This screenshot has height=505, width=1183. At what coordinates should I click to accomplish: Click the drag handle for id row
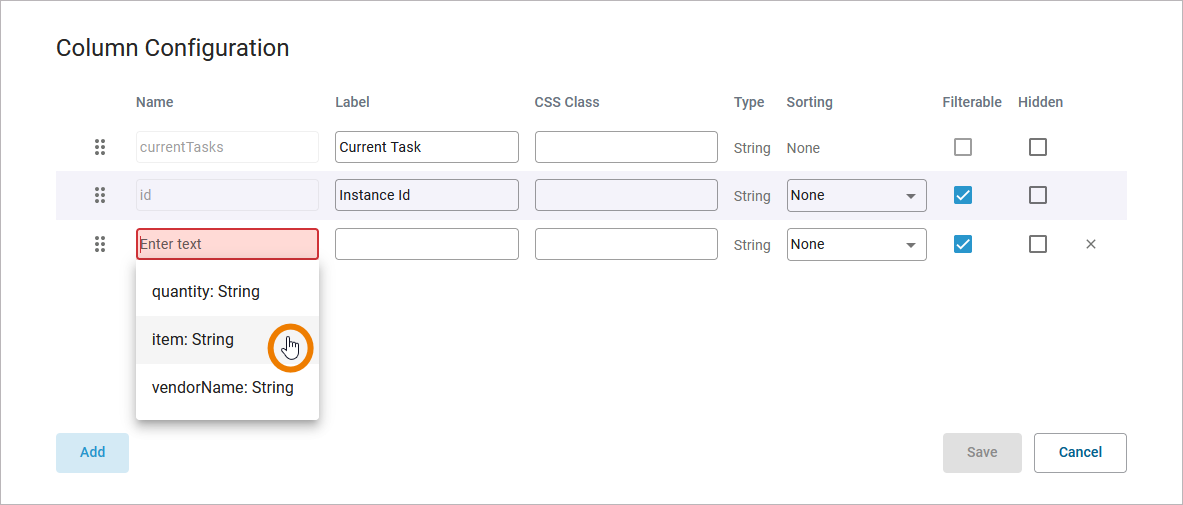pos(100,195)
